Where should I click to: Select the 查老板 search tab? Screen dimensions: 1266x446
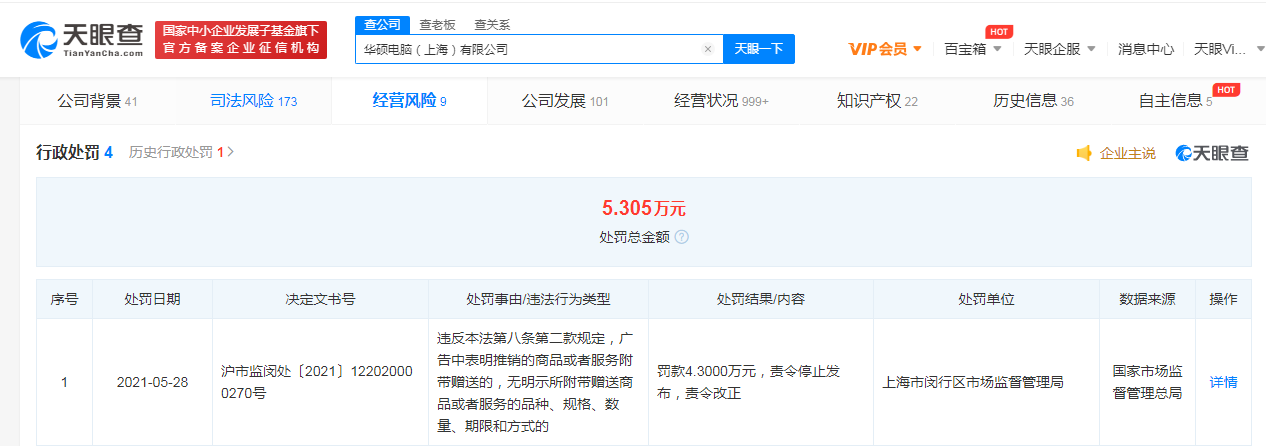click(436, 25)
